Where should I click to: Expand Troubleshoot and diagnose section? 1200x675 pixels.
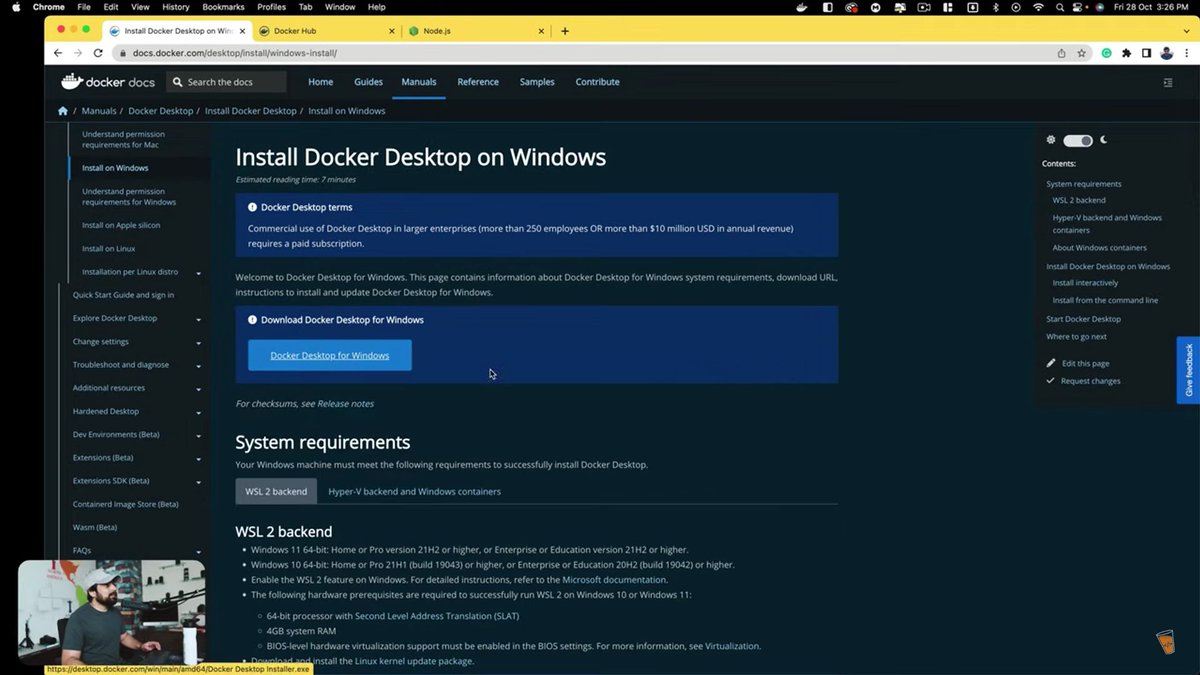(x=199, y=365)
